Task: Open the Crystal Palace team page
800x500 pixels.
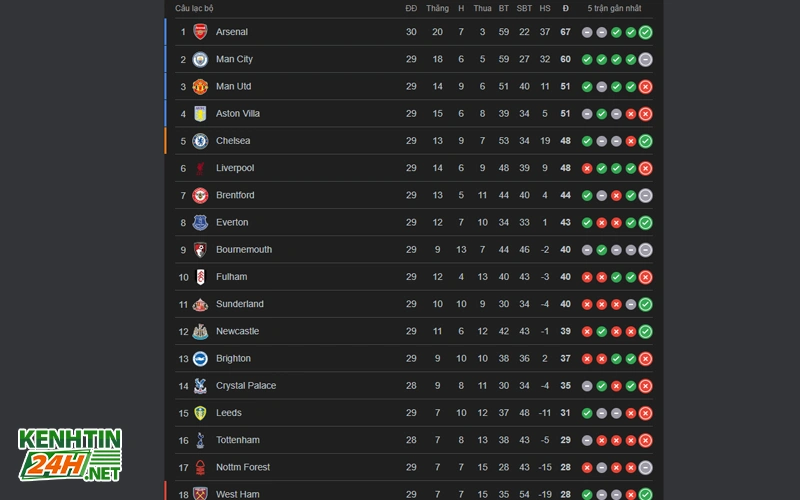Action: pos(246,386)
